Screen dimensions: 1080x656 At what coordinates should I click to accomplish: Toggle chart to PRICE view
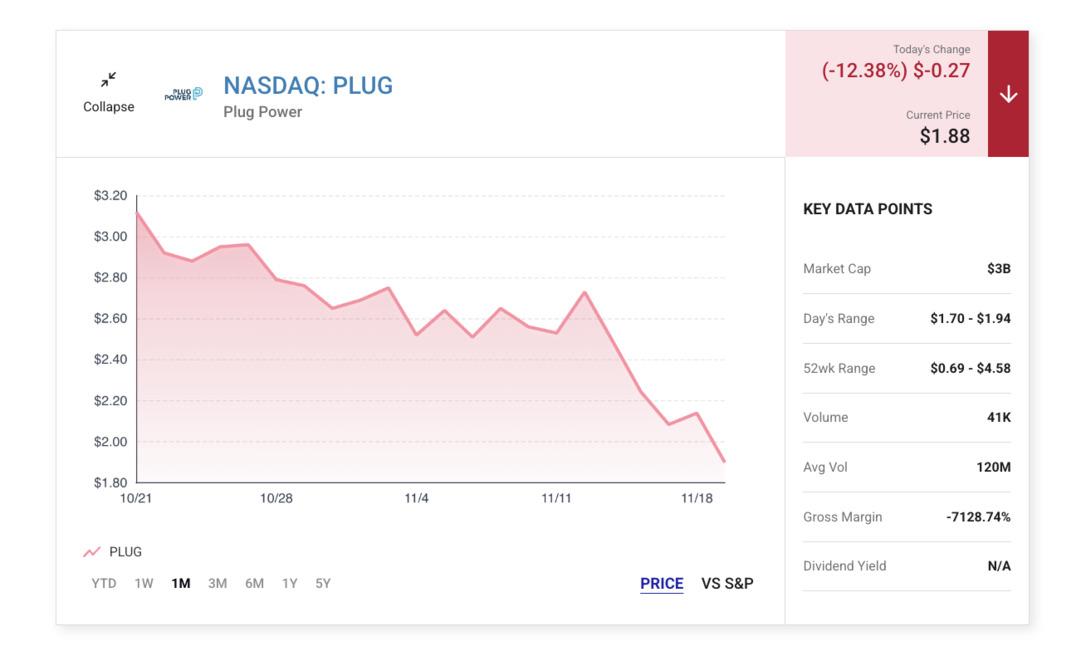pos(662,584)
